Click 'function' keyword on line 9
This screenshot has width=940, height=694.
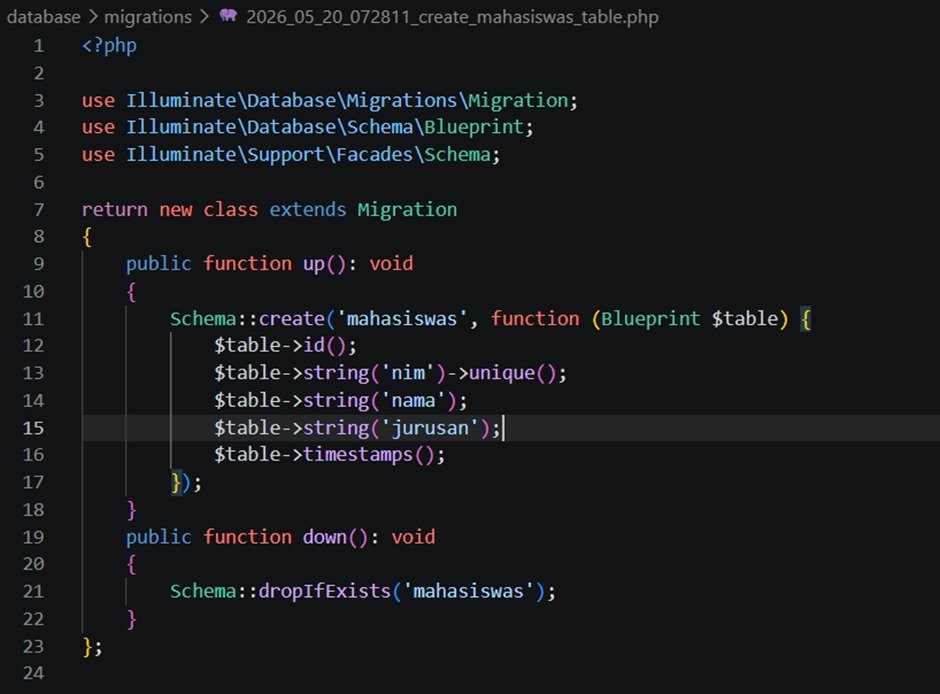click(x=247, y=264)
